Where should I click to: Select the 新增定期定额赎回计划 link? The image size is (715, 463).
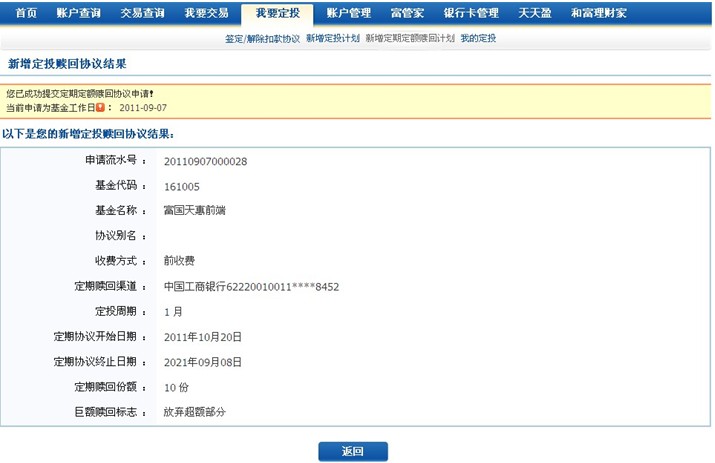(410, 38)
